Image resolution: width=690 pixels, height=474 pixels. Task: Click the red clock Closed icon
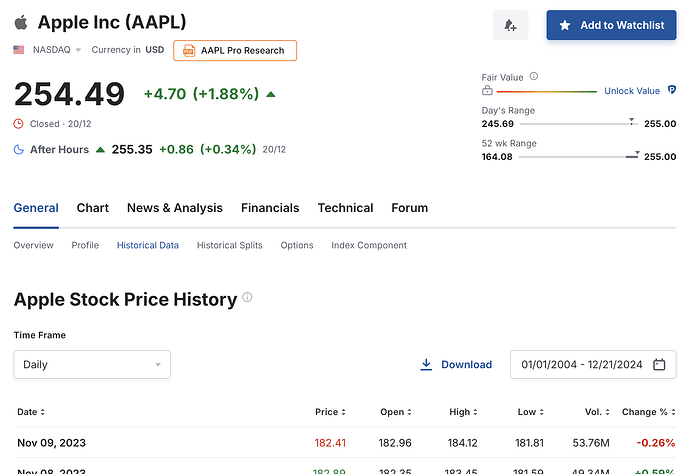[18, 124]
